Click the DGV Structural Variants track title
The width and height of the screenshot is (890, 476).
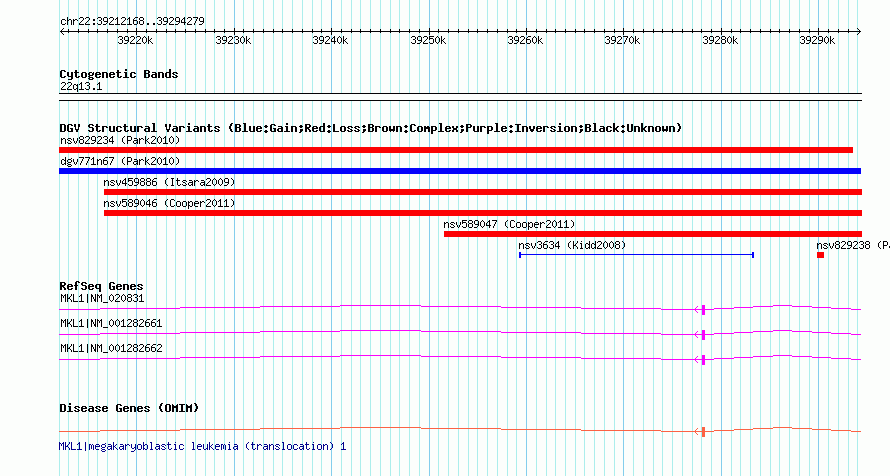click(371, 128)
